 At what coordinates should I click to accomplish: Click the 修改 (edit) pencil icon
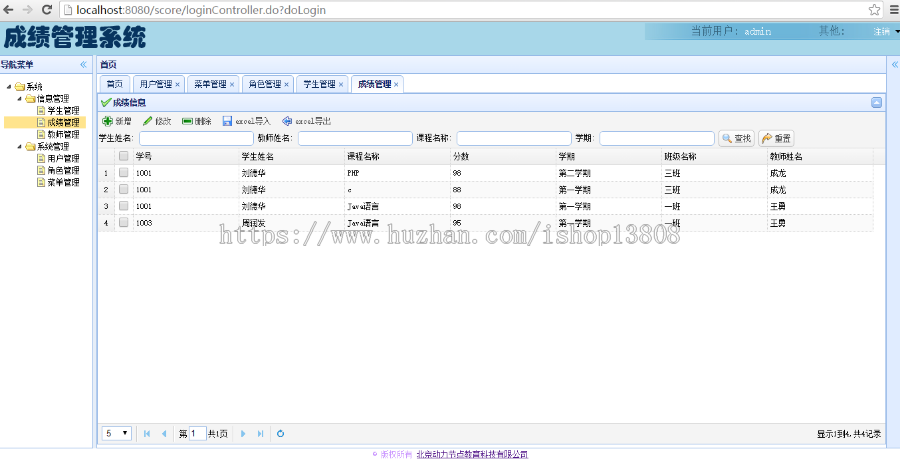pyautogui.click(x=147, y=121)
